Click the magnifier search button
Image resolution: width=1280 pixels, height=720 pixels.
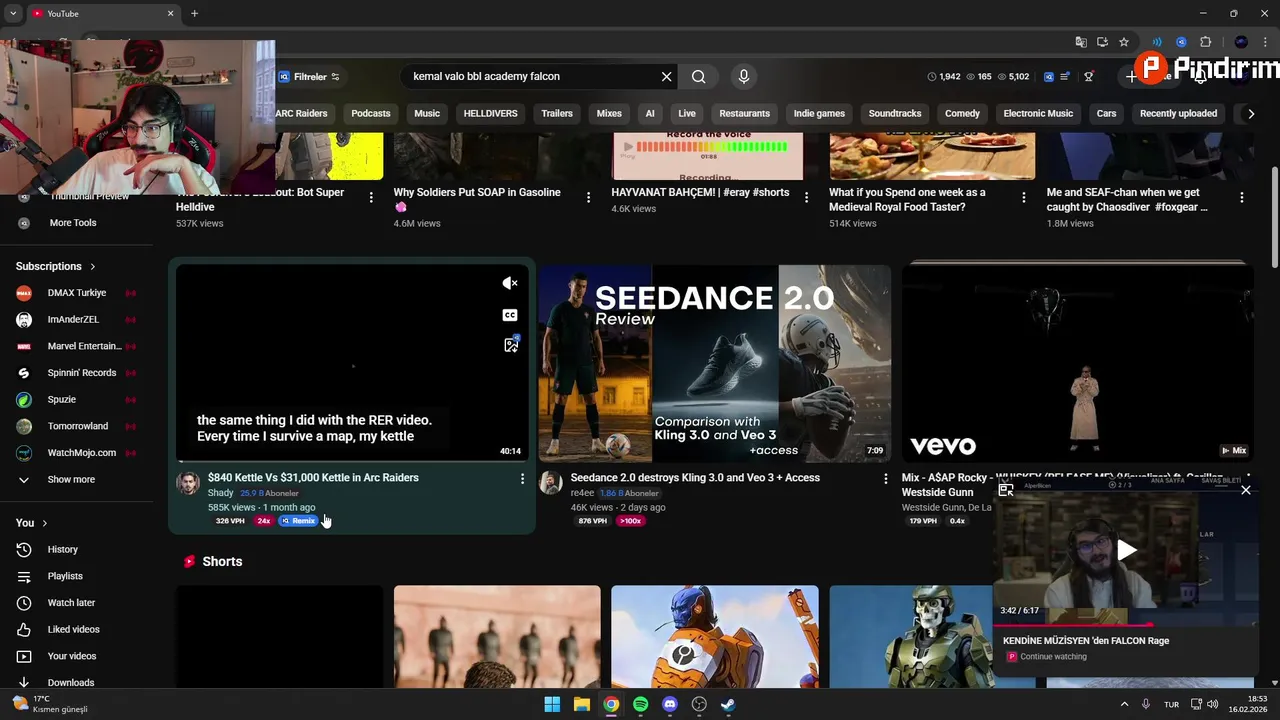click(x=699, y=77)
